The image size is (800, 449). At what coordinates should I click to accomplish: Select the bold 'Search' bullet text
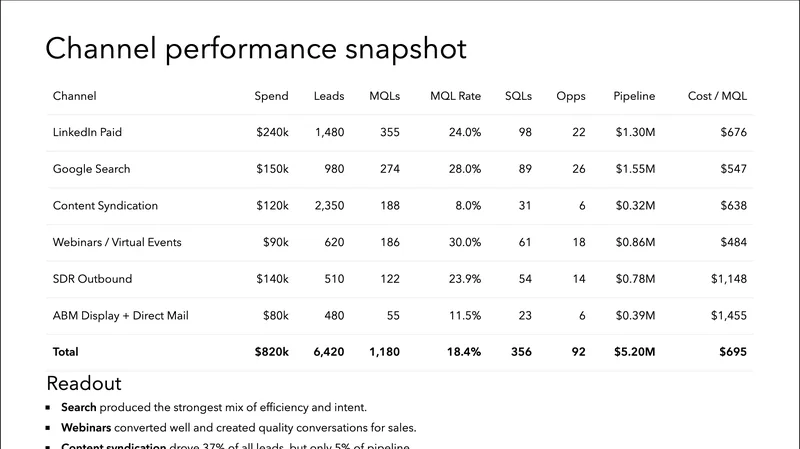tap(80, 408)
